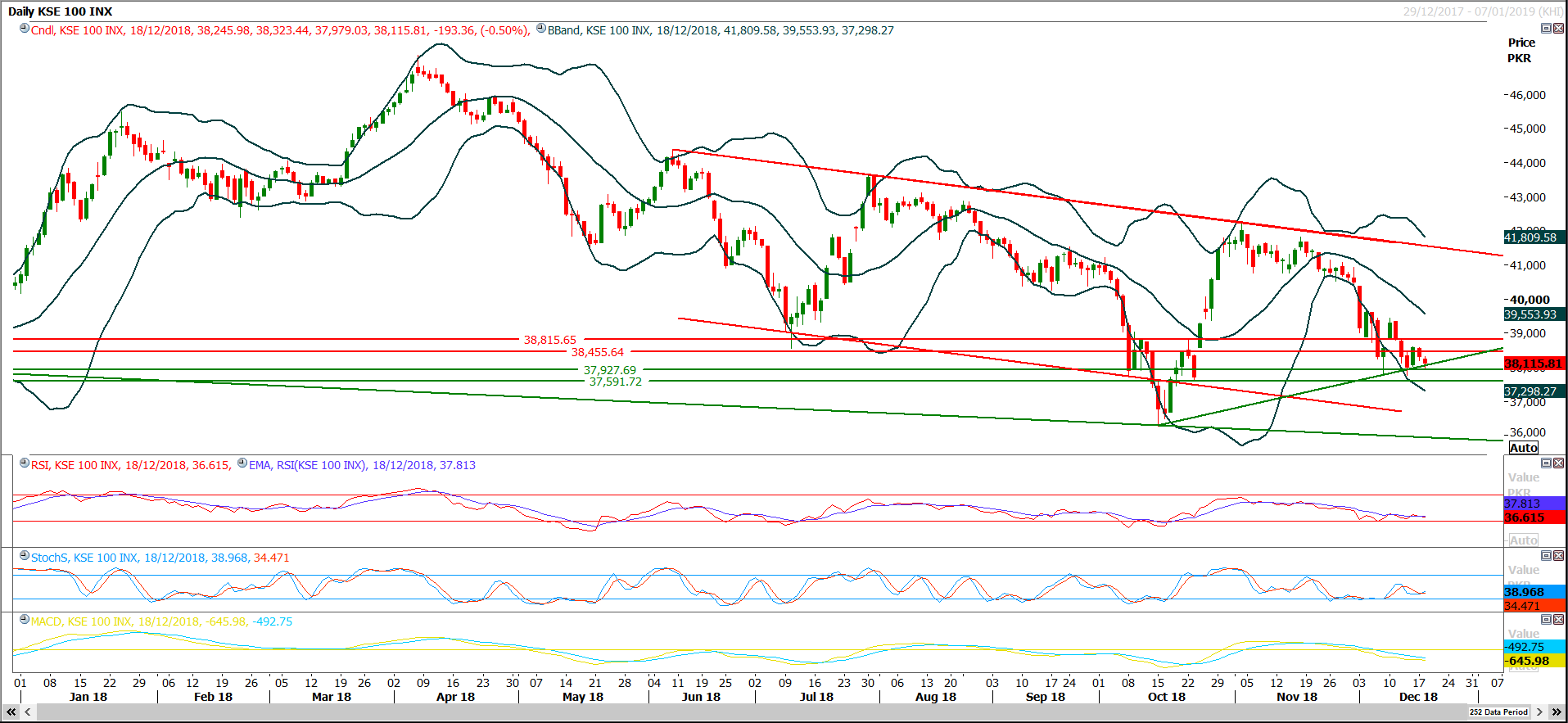Click the 44,000 price axis tick label
Screen dimensions: 1568x723
tap(1528, 163)
